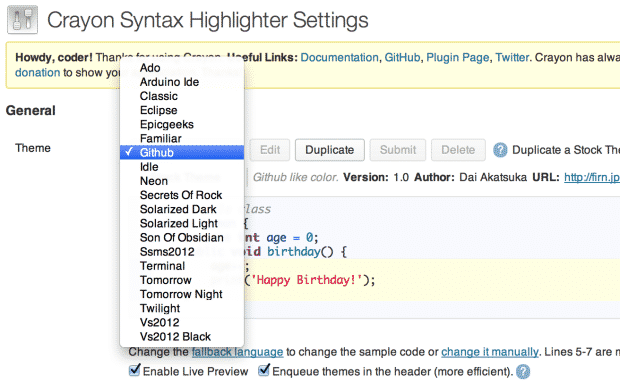The height and width of the screenshot is (383, 620).
Task: Select Ado theme from dropdown list
Action: 182,68
